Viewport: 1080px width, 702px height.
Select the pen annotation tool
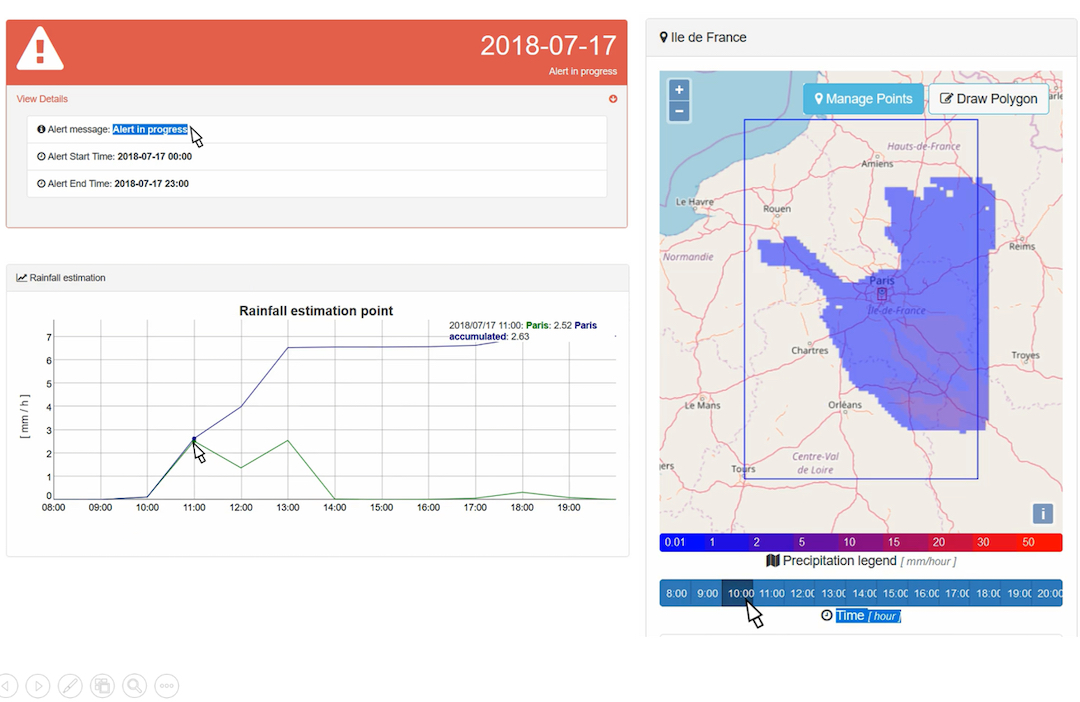(70, 686)
